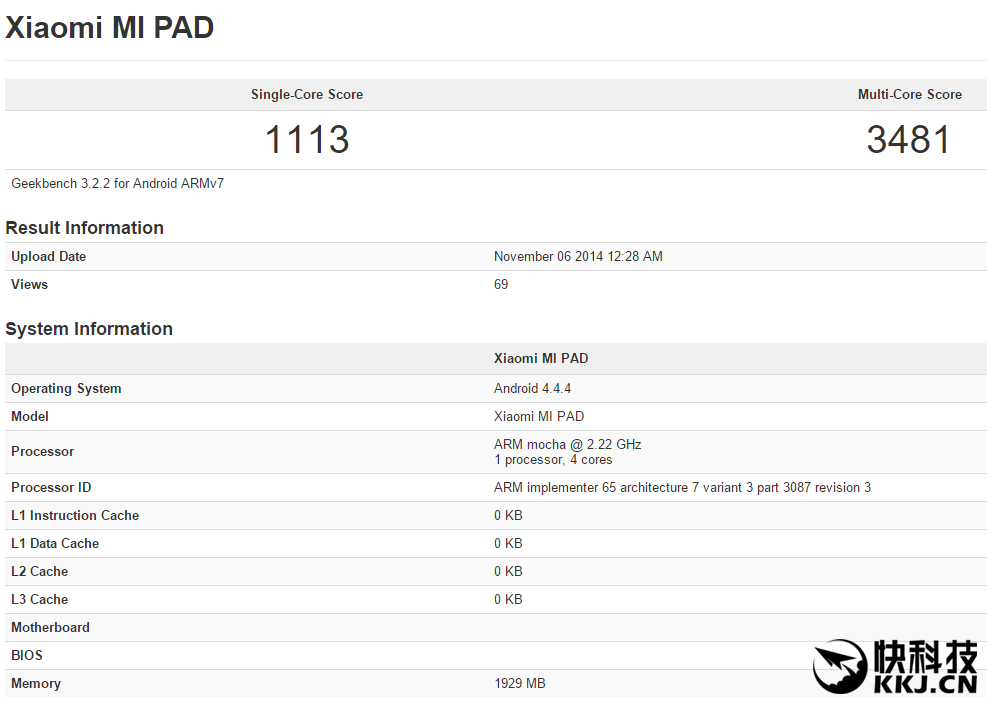The width and height of the screenshot is (987, 704).
Task: Select the "Upload Date" row label
Action: 48,256
